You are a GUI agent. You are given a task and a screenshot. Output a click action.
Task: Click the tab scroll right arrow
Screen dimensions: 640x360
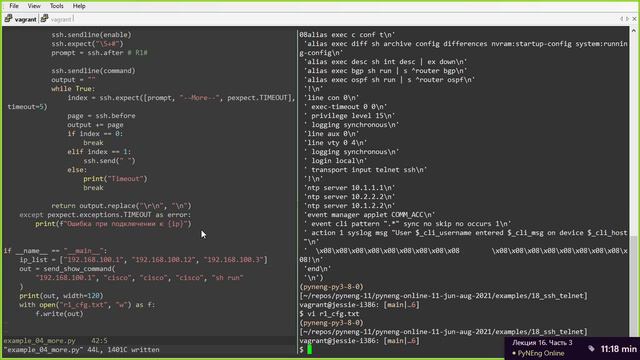(x=627, y=19)
